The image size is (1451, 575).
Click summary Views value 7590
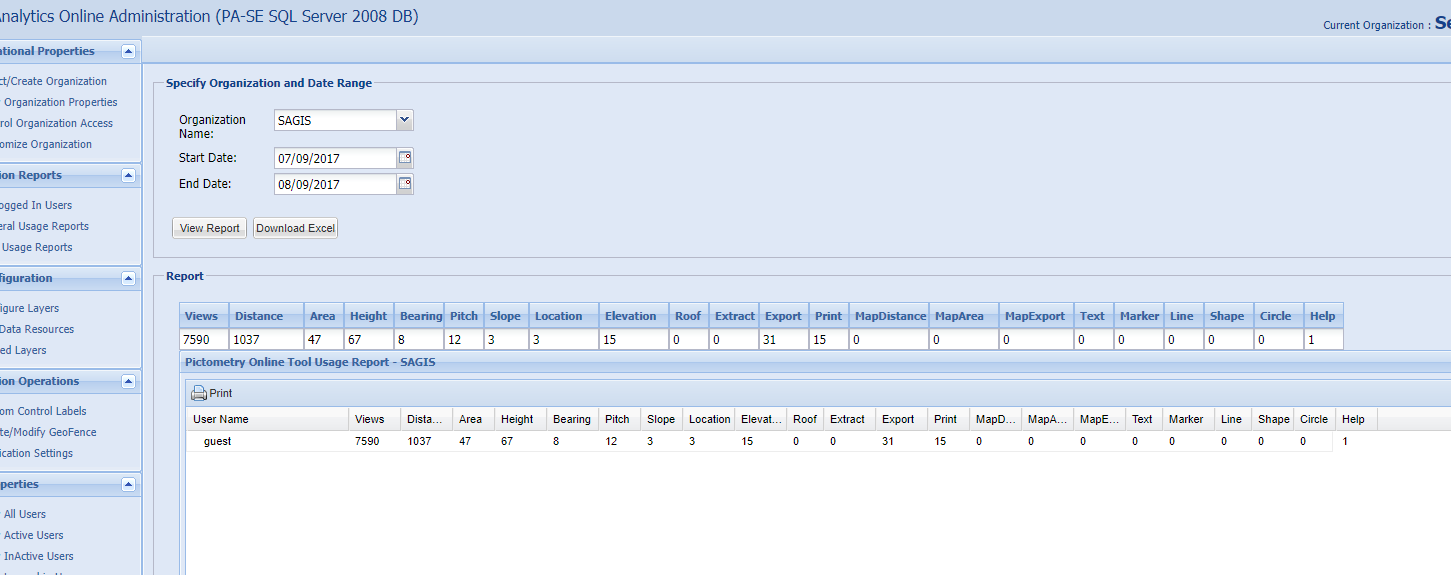click(204, 340)
